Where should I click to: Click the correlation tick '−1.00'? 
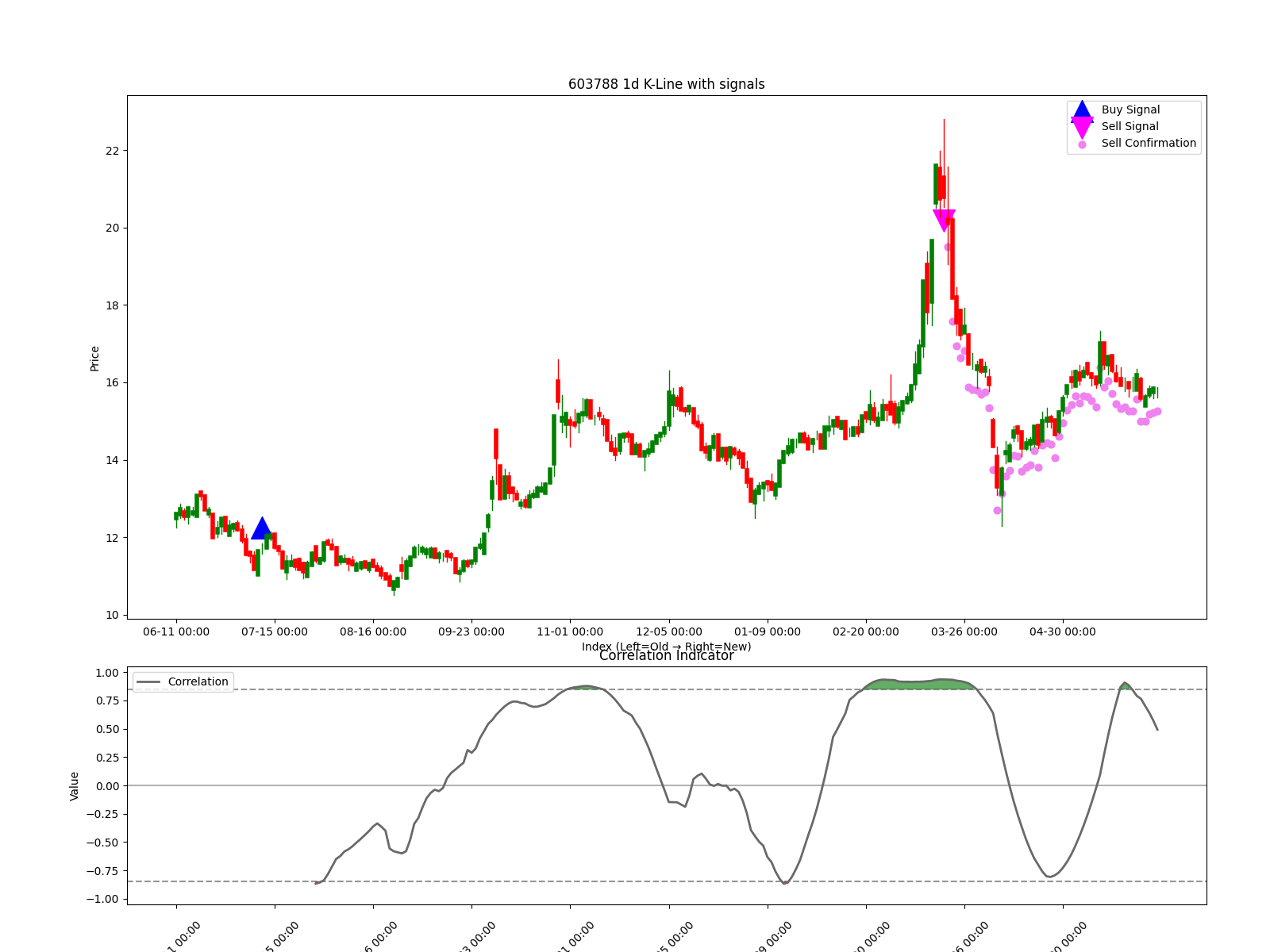[x=102, y=900]
